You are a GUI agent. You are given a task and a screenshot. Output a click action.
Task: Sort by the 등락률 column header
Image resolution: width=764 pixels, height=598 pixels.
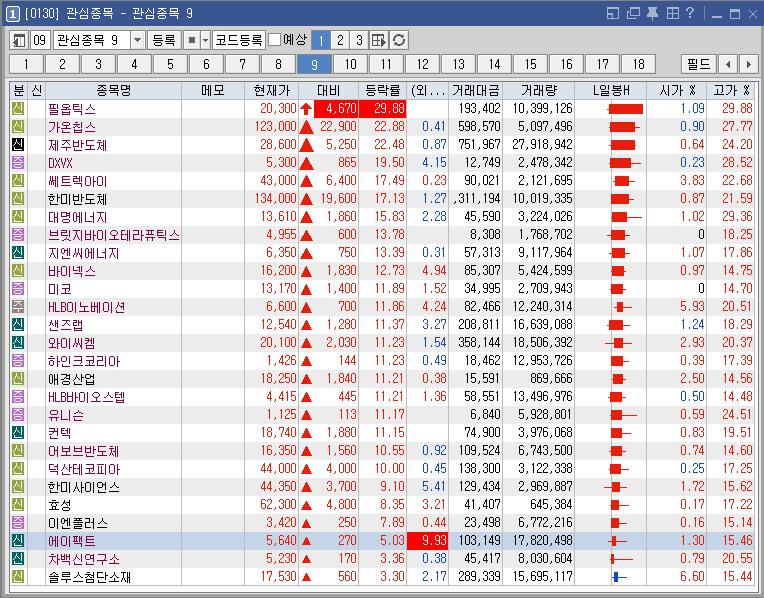click(x=382, y=91)
